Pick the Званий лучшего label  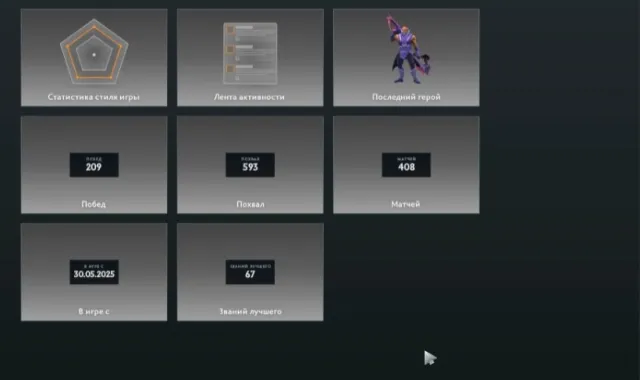[x=251, y=311]
